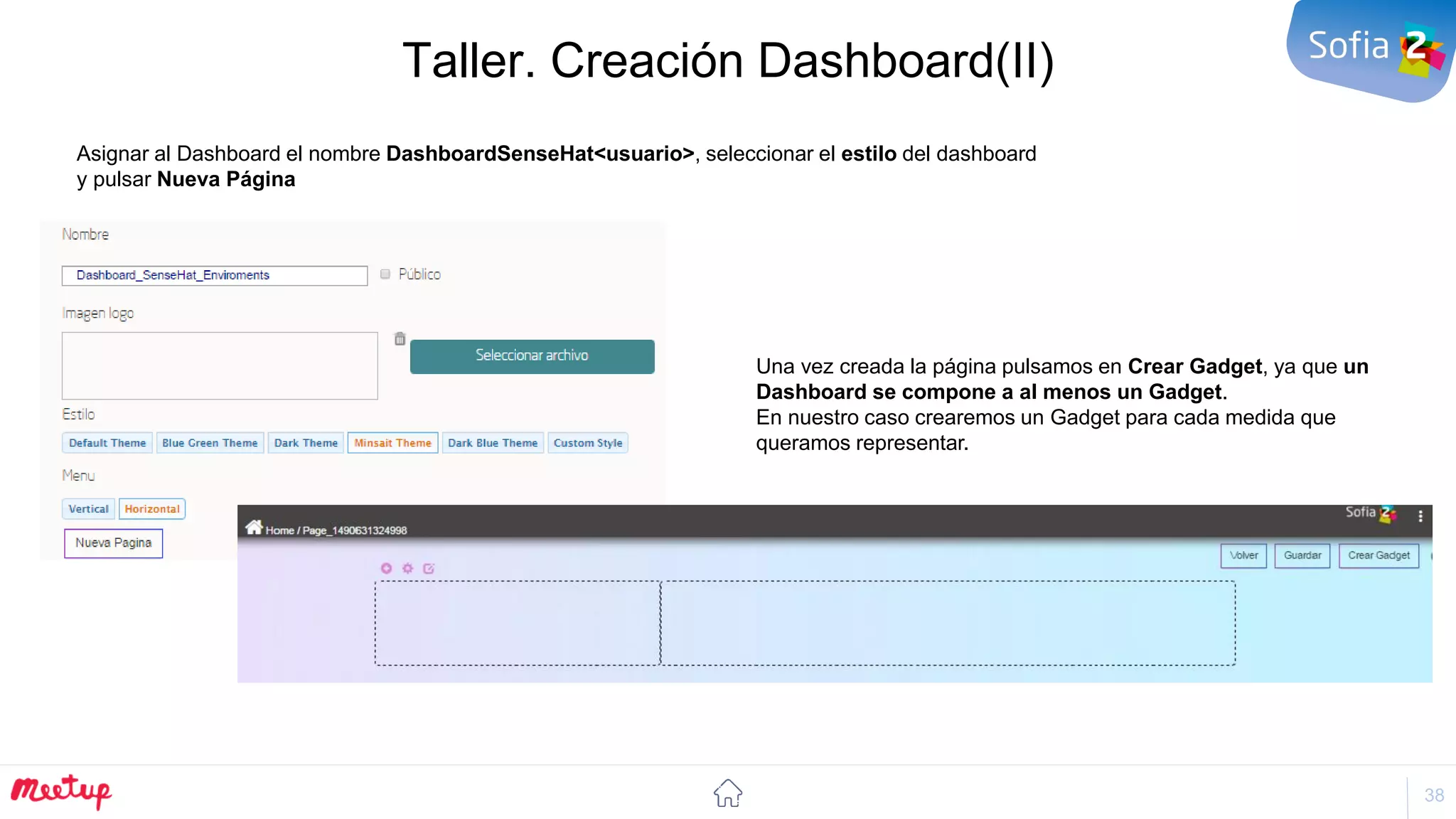
Task: Click the 'Menu' label
Action: [78, 476]
